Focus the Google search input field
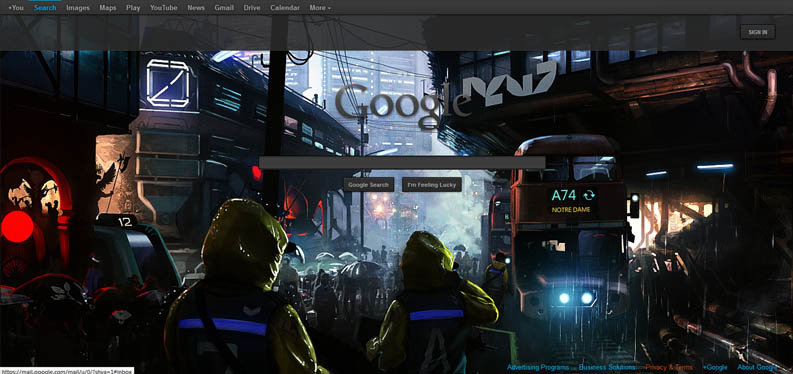This screenshot has height=374, width=793. click(x=402, y=162)
